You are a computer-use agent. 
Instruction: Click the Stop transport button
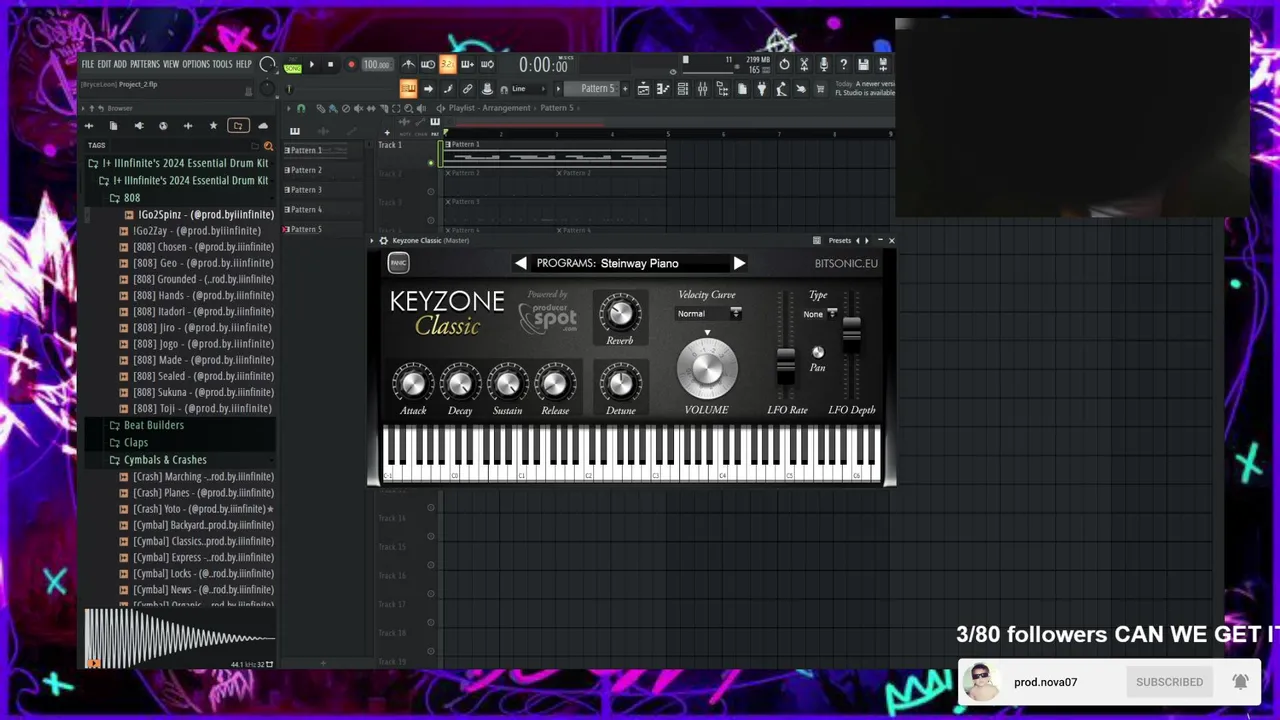(330, 65)
